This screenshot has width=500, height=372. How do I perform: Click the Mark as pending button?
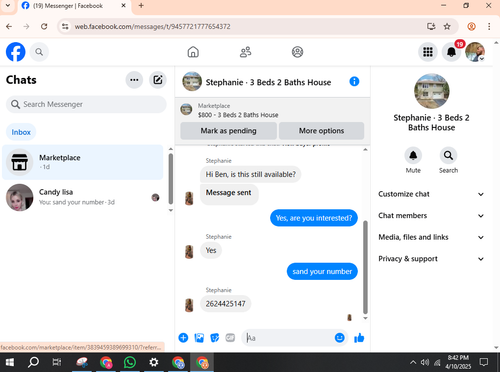tap(228, 131)
